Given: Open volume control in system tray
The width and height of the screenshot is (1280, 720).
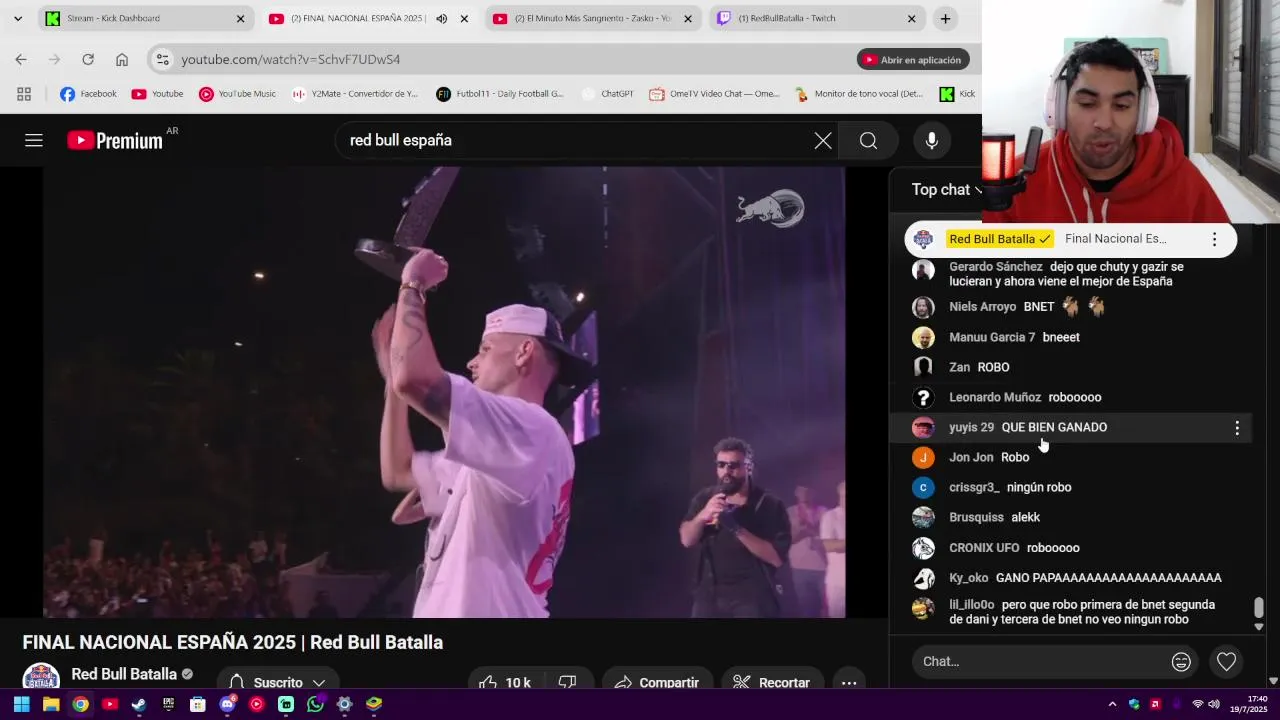Looking at the screenshot, I should tap(1214, 705).
